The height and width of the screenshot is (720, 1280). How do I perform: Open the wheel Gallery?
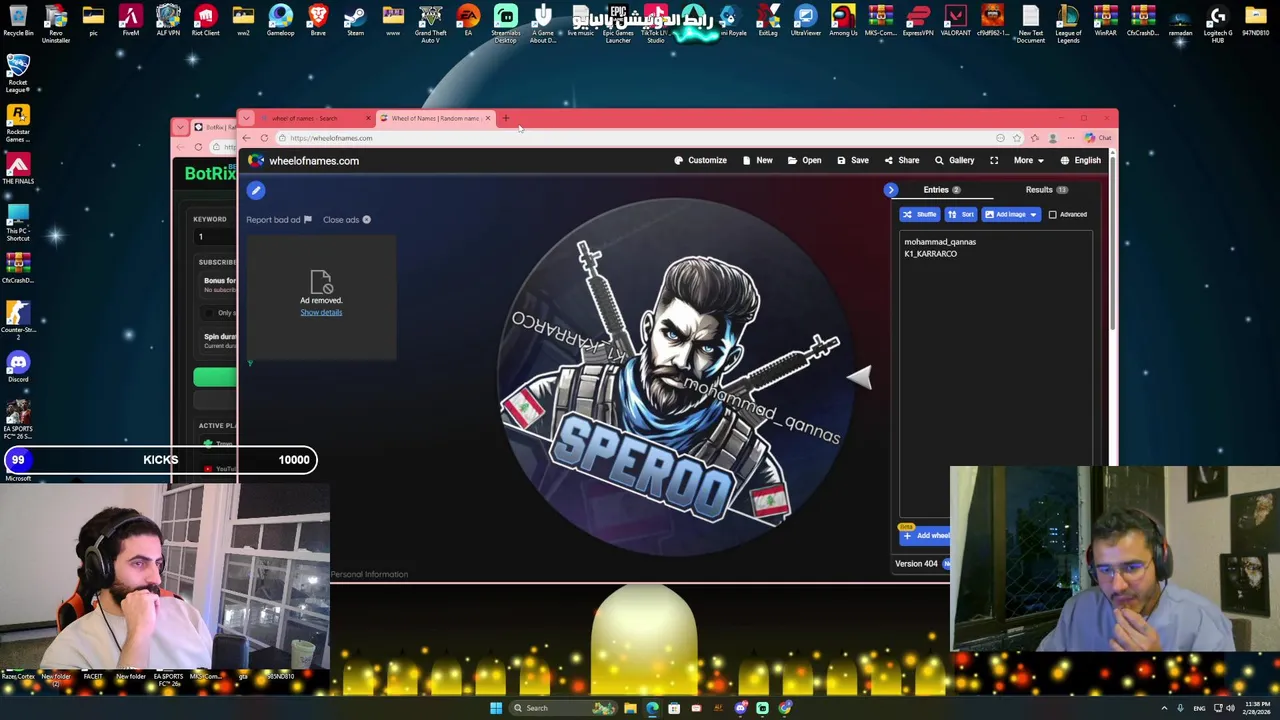coord(955,160)
